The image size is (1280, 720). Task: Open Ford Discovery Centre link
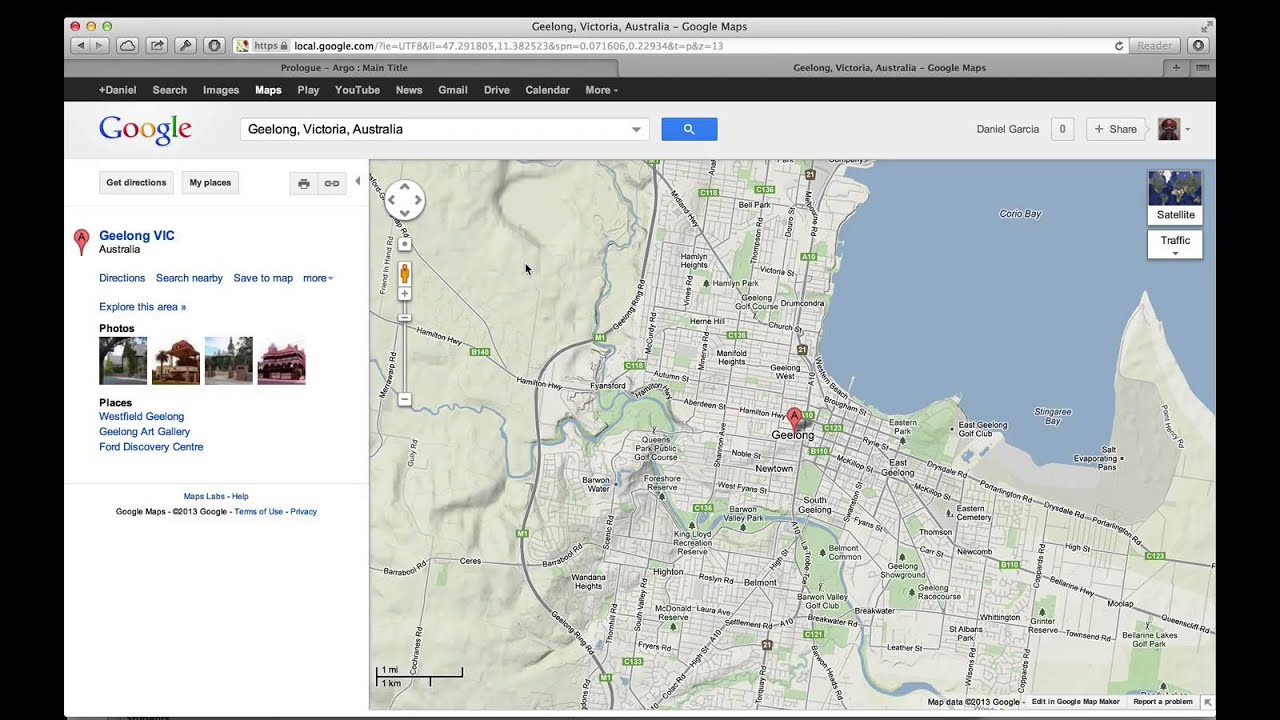click(x=151, y=447)
